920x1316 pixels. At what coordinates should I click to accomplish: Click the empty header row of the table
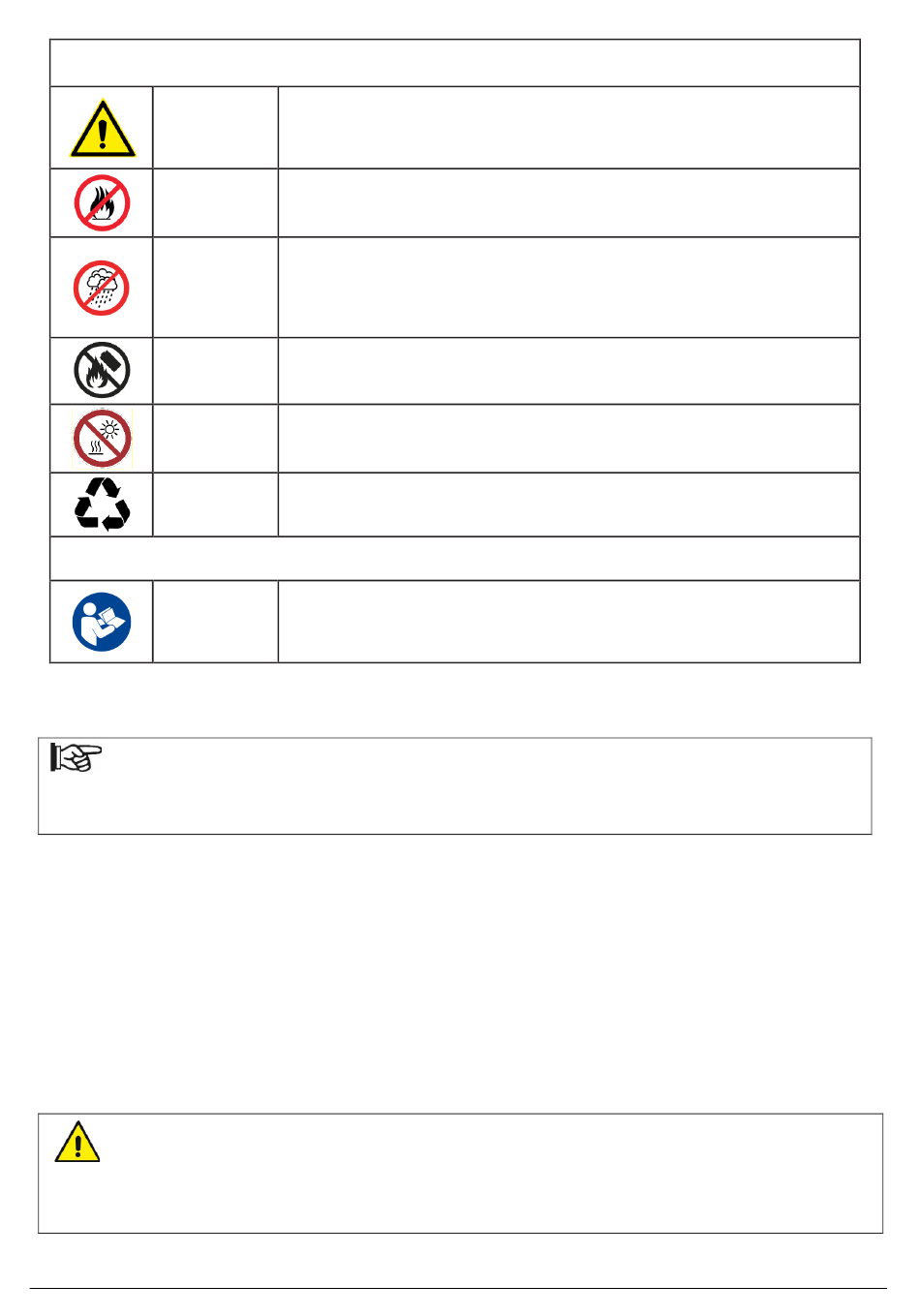pos(455,63)
